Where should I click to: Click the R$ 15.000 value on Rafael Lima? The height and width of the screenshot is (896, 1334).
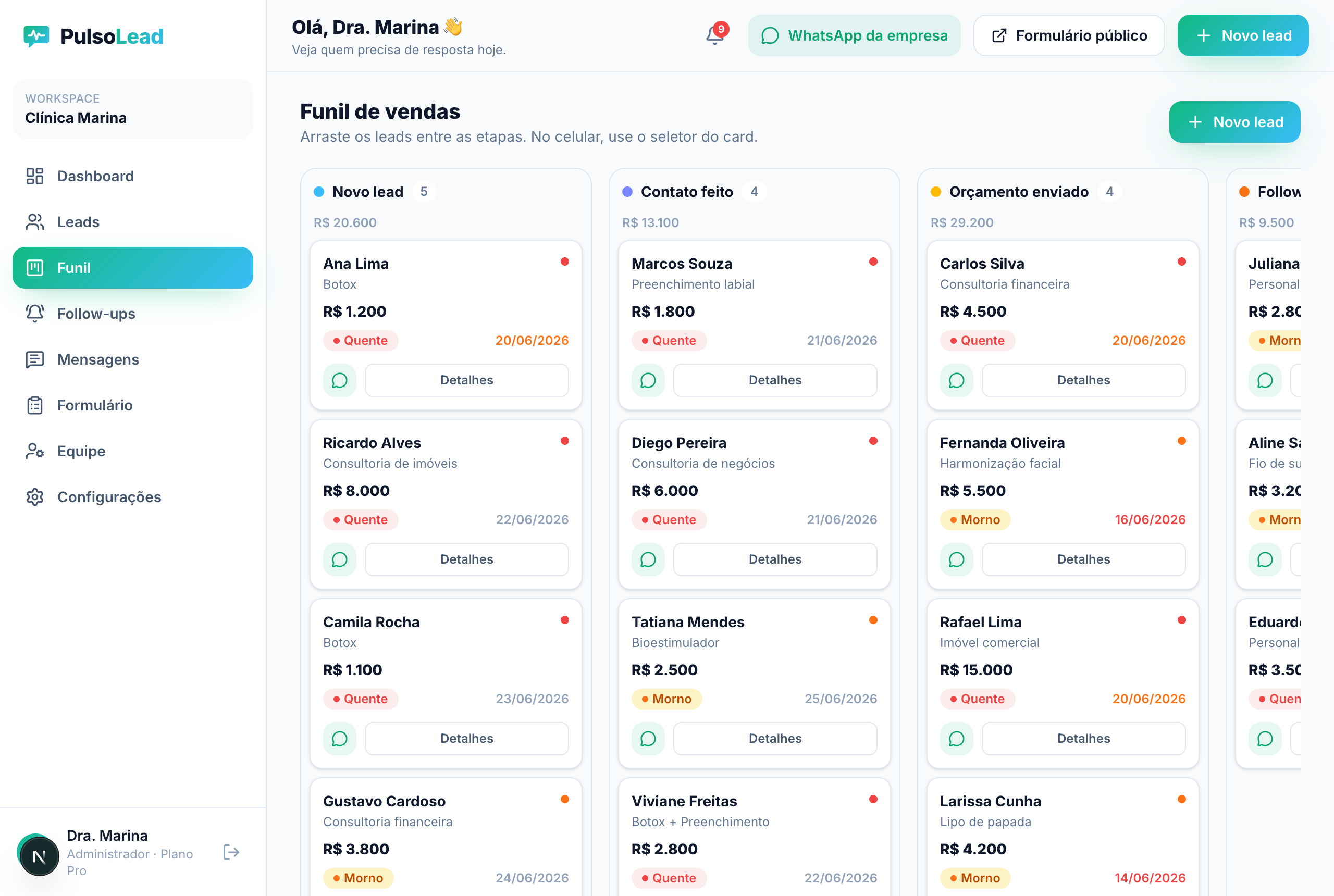976,670
